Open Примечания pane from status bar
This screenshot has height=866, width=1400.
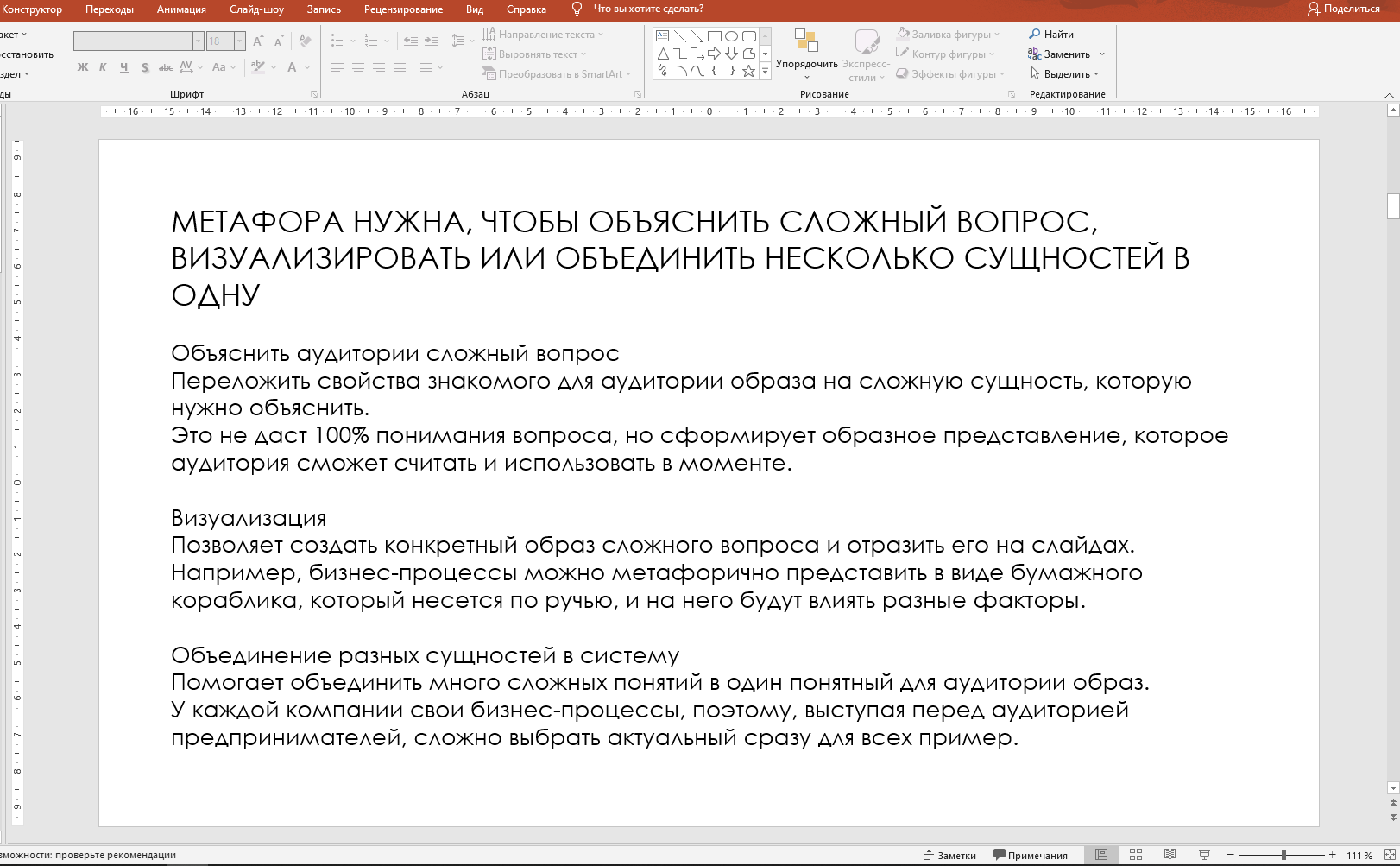click(x=1031, y=856)
